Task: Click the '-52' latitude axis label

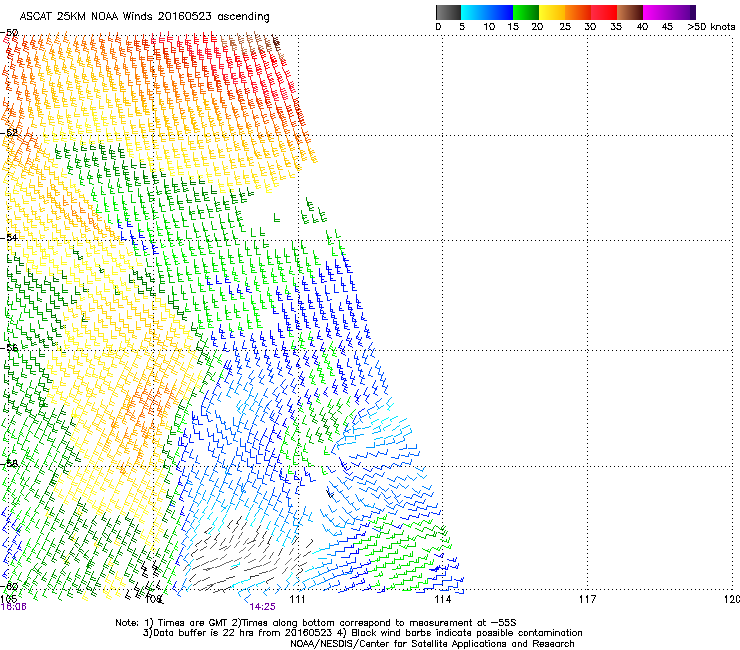Action: 9,133
